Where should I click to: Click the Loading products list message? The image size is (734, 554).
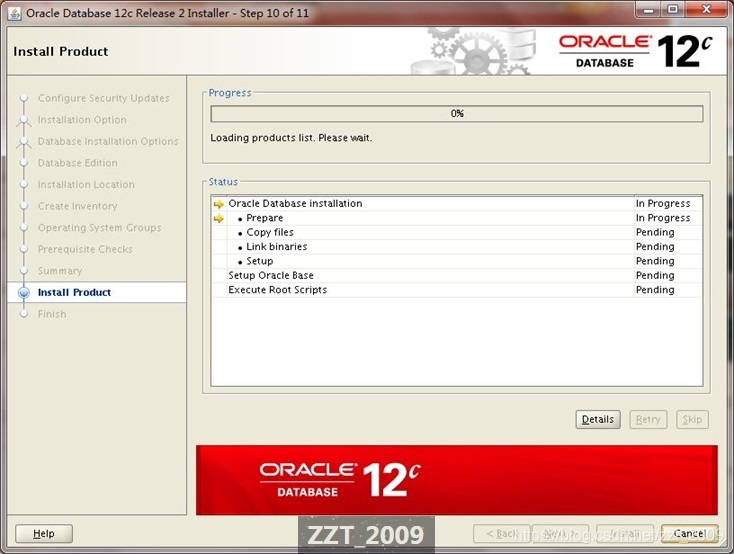pyautogui.click(x=291, y=138)
